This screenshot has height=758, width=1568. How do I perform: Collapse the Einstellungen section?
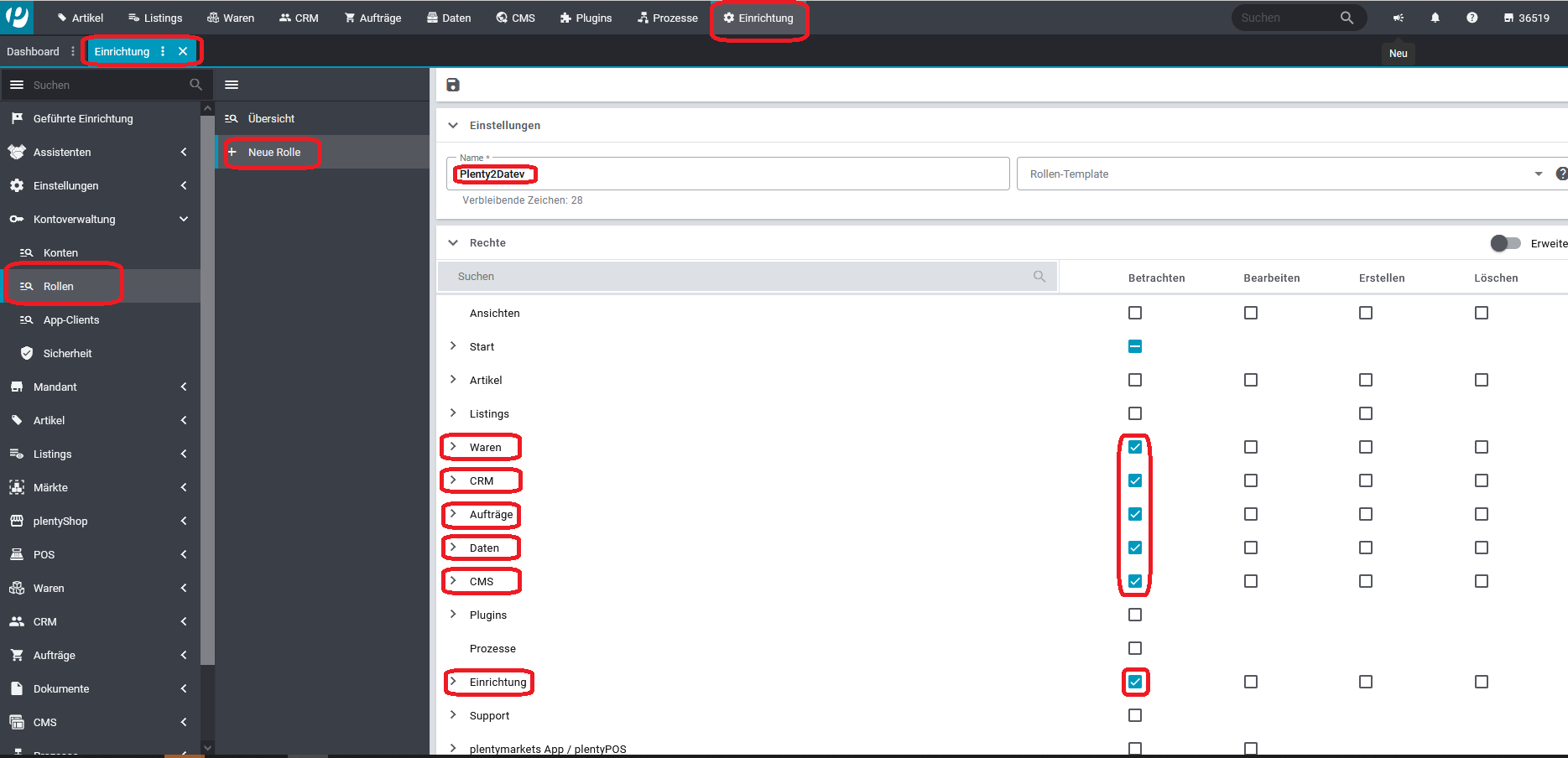click(x=453, y=125)
